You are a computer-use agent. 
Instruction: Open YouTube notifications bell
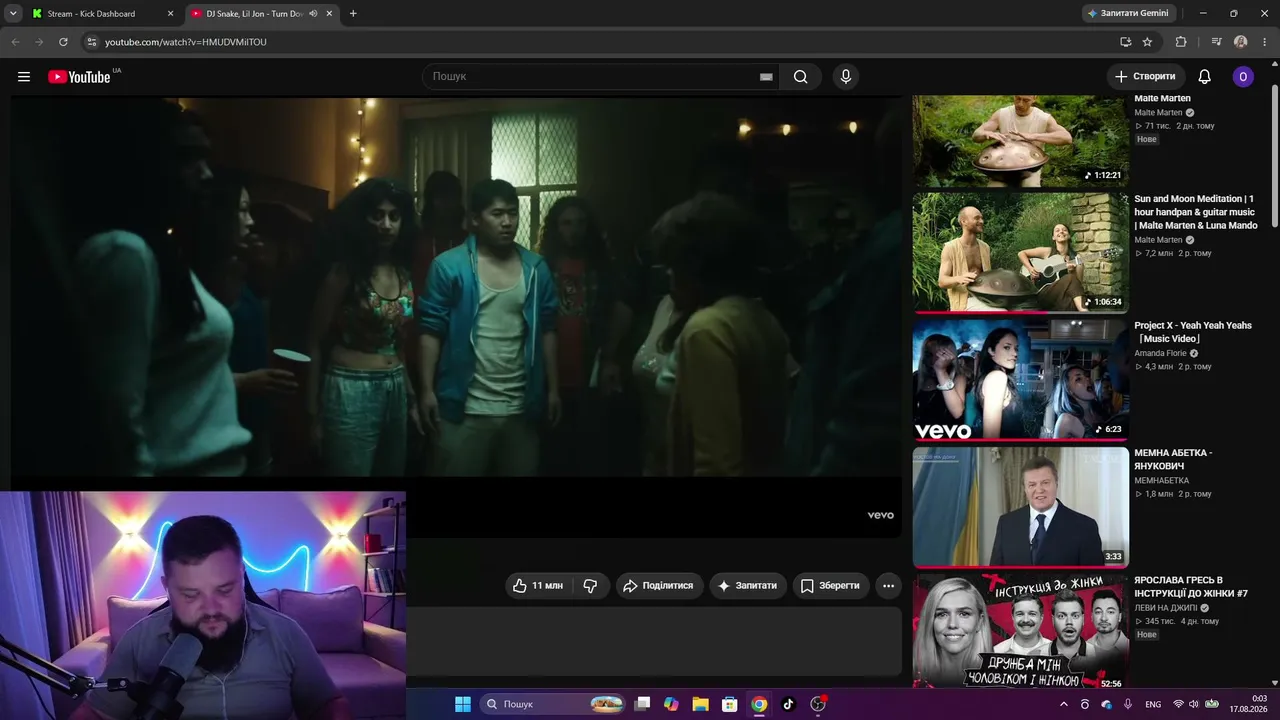1204,77
